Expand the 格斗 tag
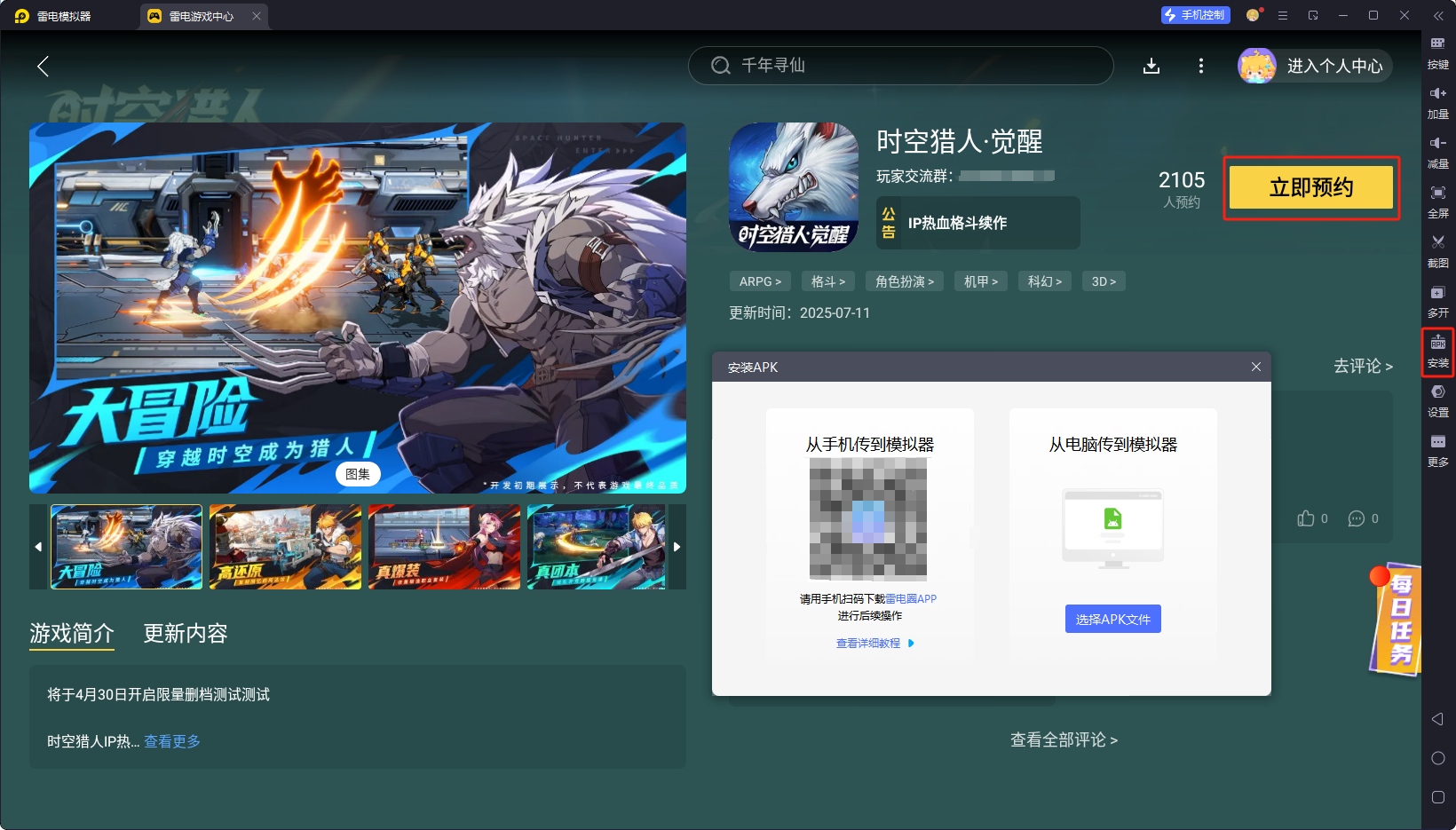The height and width of the screenshot is (830, 1456). tap(828, 281)
